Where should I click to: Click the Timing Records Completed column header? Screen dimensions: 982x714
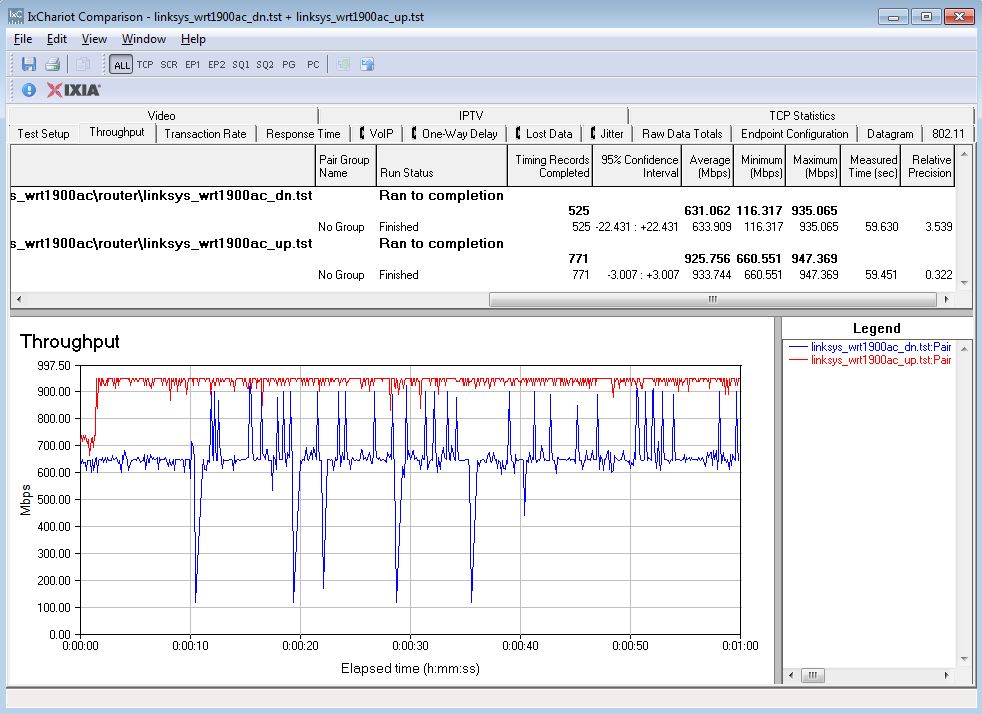tap(550, 166)
